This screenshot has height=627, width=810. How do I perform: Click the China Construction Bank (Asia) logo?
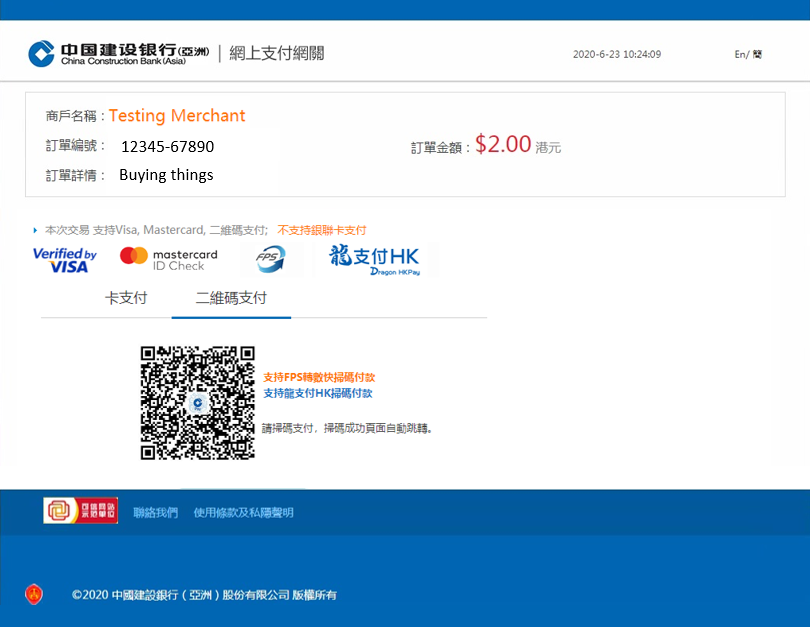point(119,54)
